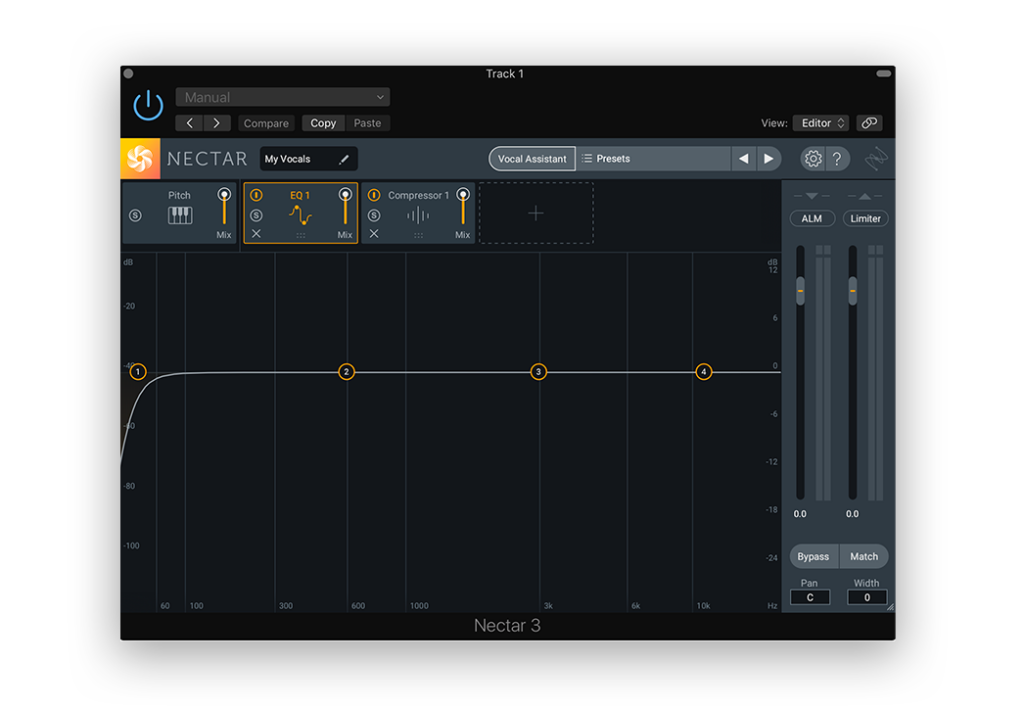The height and width of the screenshot is (711, 1024).
Task: Select the EQ 1 module curve icon
Action: 300,214
